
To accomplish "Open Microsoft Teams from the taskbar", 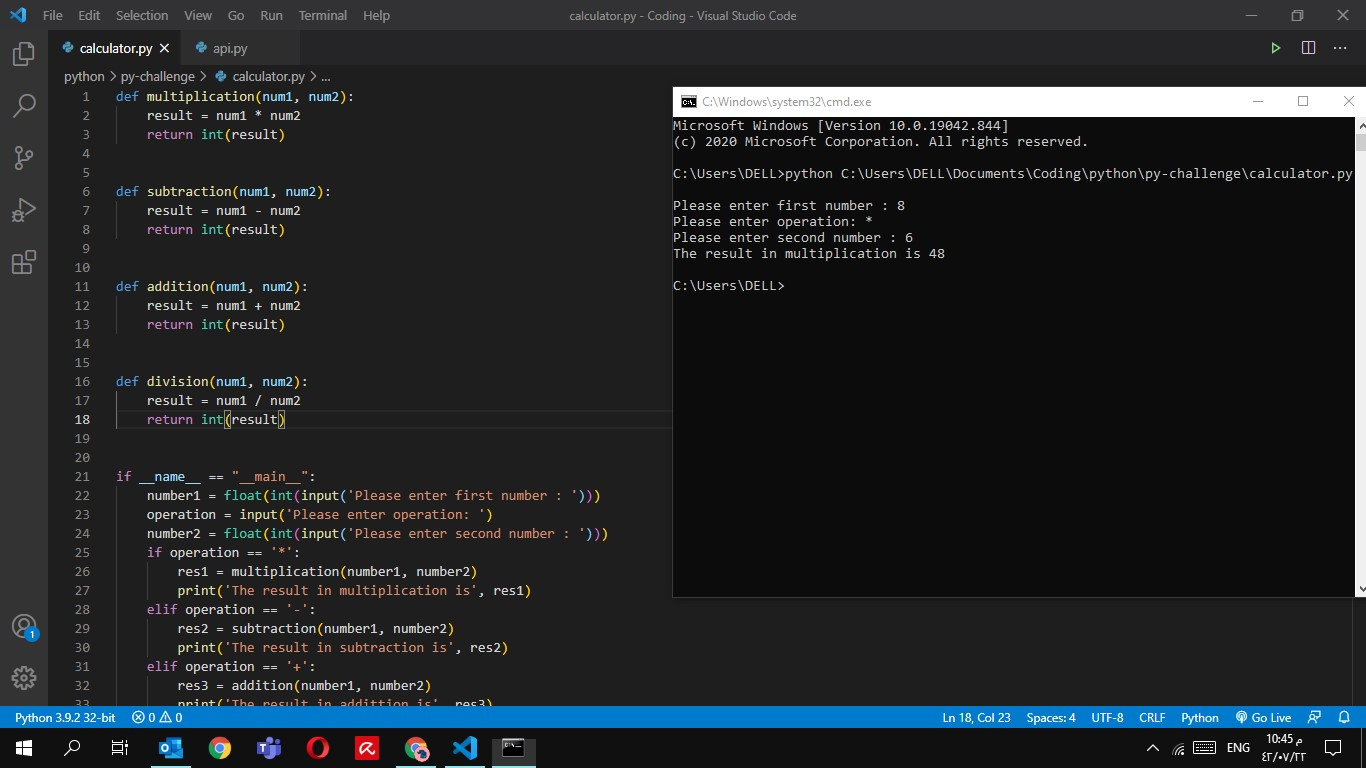I will [x=269, y=748].
